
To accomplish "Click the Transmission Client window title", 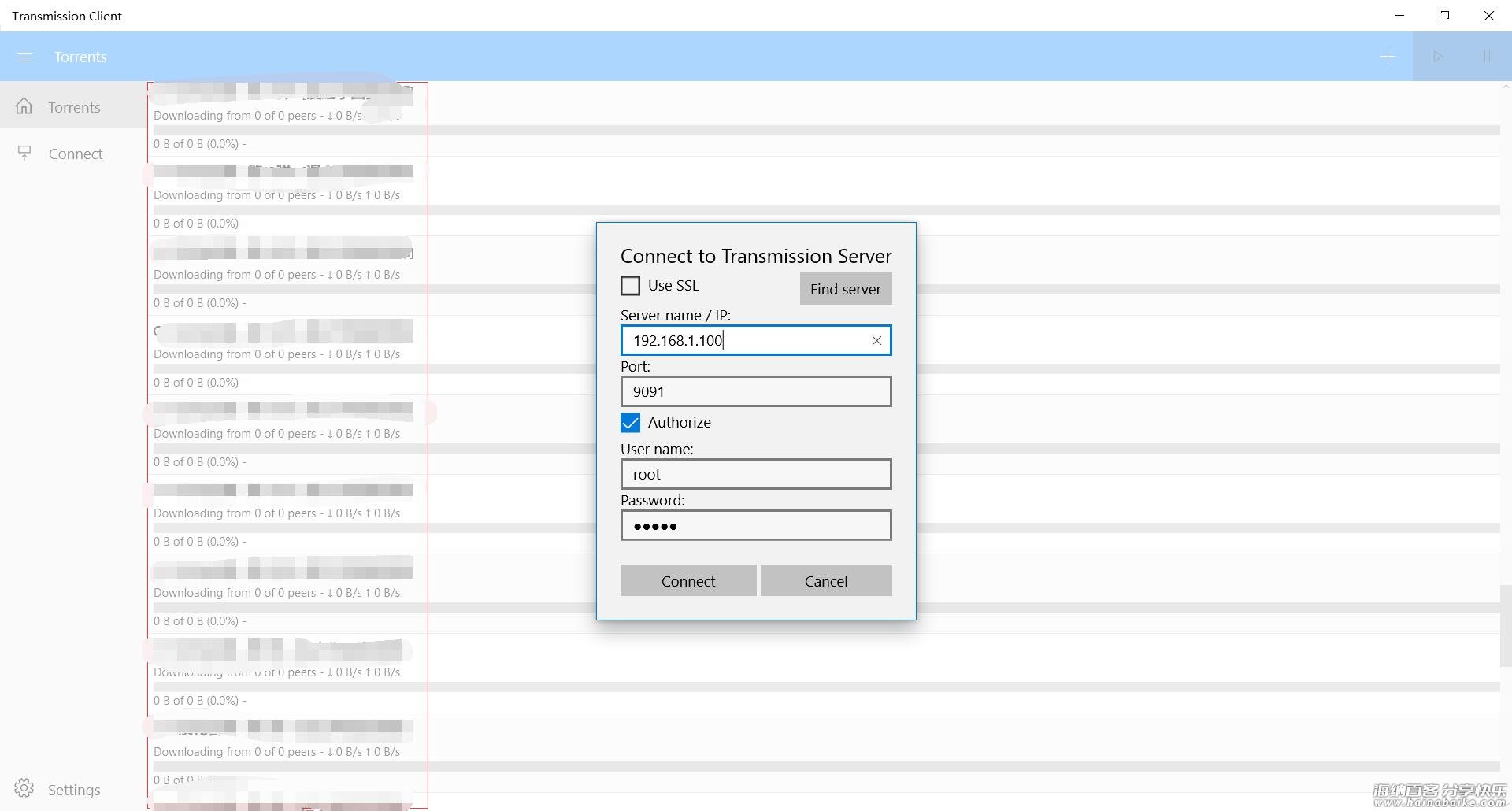I will pos(67,16).
